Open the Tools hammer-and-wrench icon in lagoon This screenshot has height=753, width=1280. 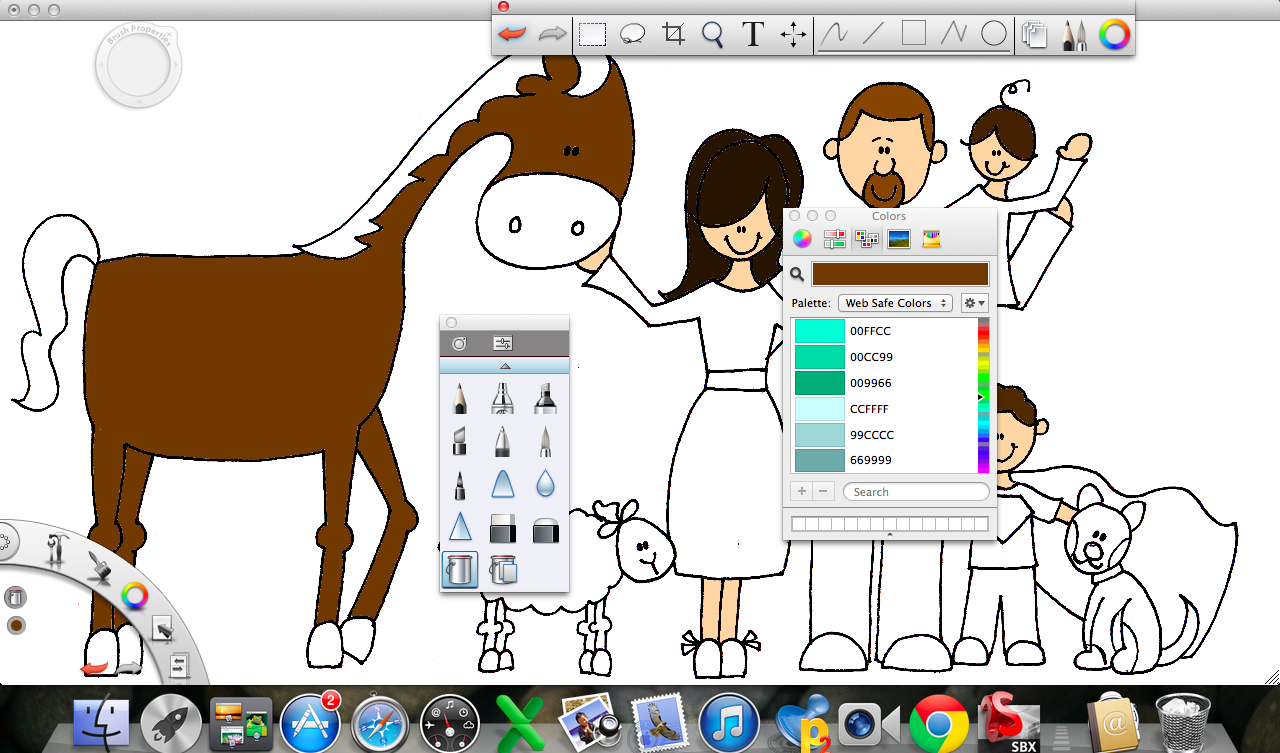click(x=58, y=547)
